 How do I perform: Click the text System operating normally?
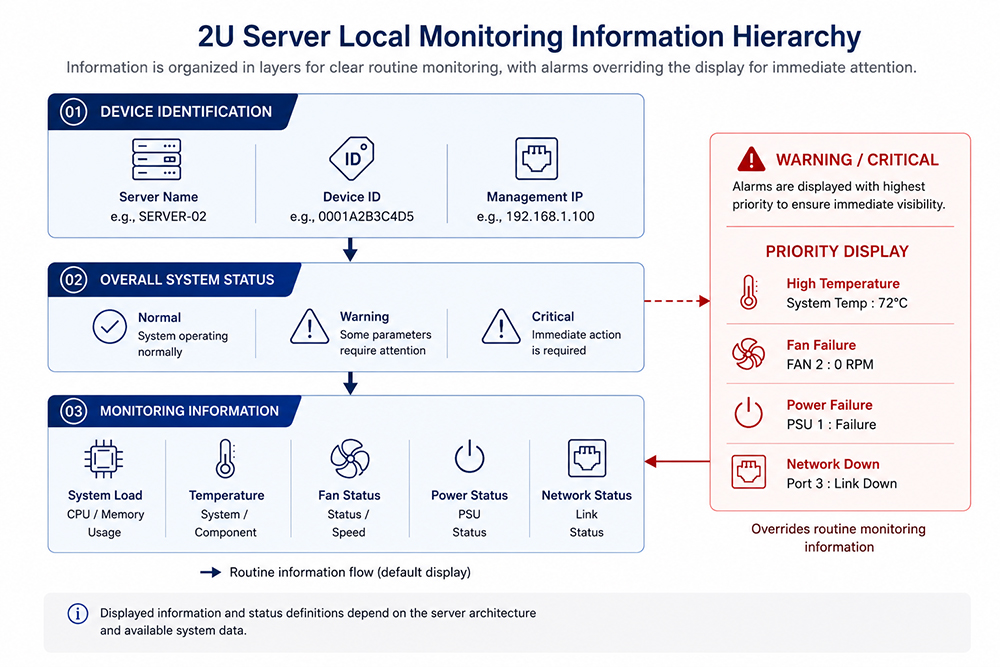pos(182,344)
